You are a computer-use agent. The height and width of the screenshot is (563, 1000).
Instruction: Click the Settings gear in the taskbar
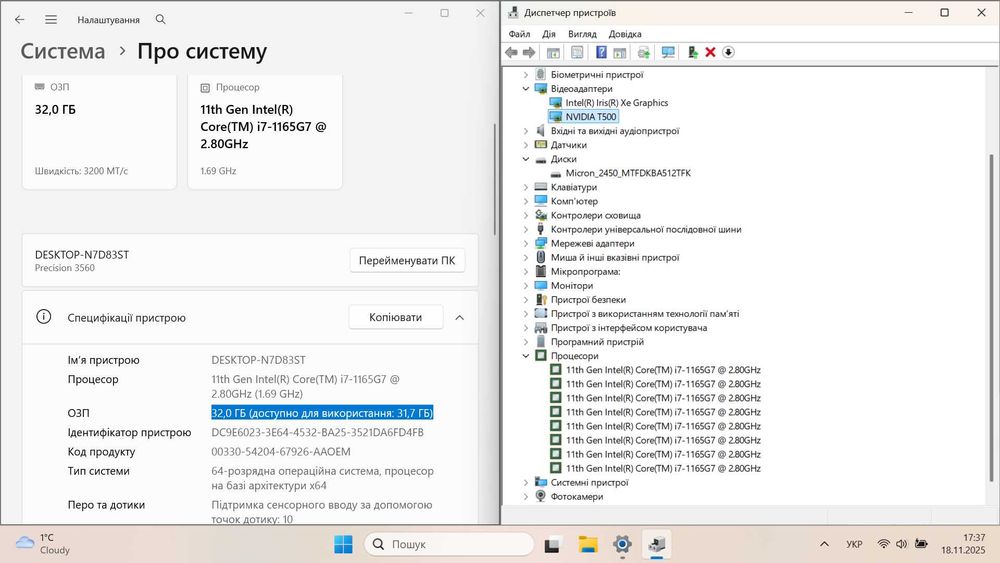click(622, 544)
